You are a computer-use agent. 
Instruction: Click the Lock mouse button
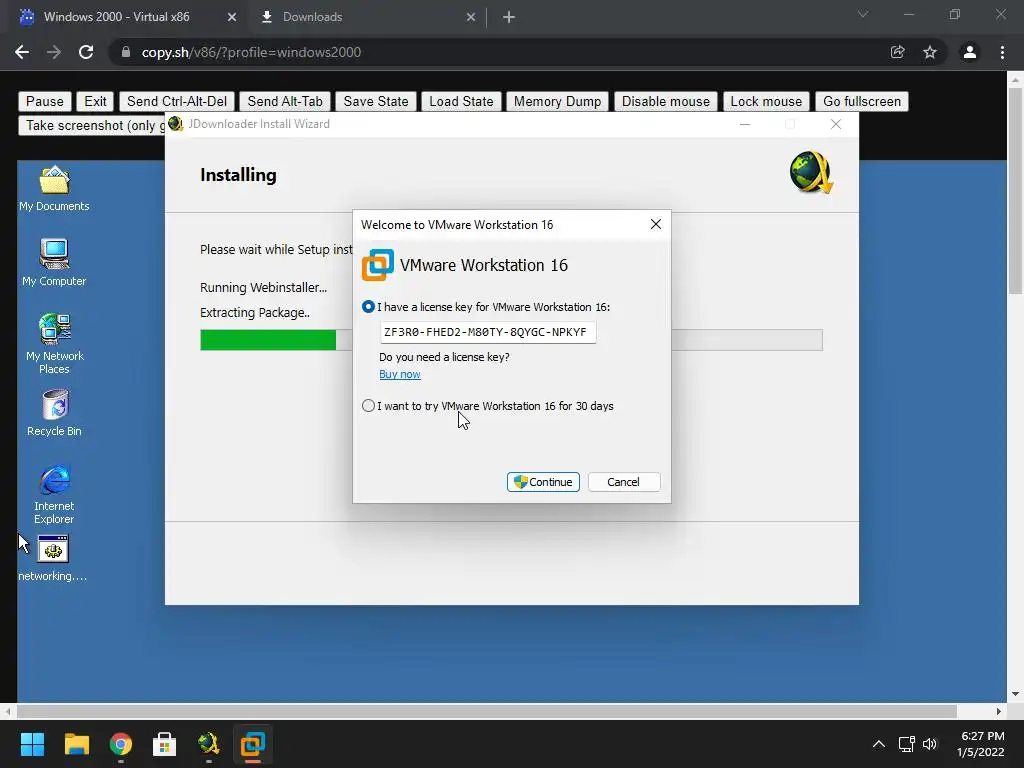pyautogui.click(x=765, y=101)
